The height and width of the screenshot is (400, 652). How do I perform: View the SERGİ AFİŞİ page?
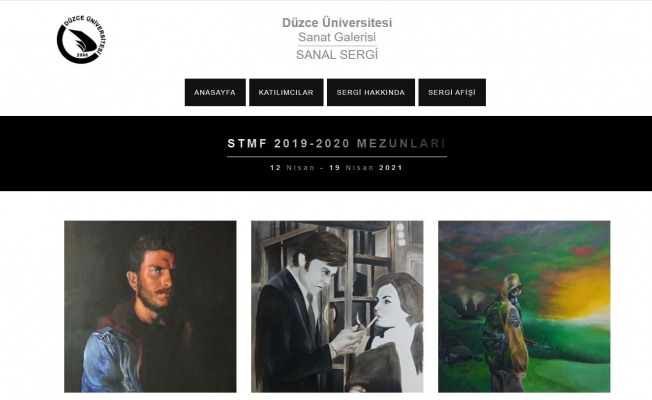(x=452, y=92)
